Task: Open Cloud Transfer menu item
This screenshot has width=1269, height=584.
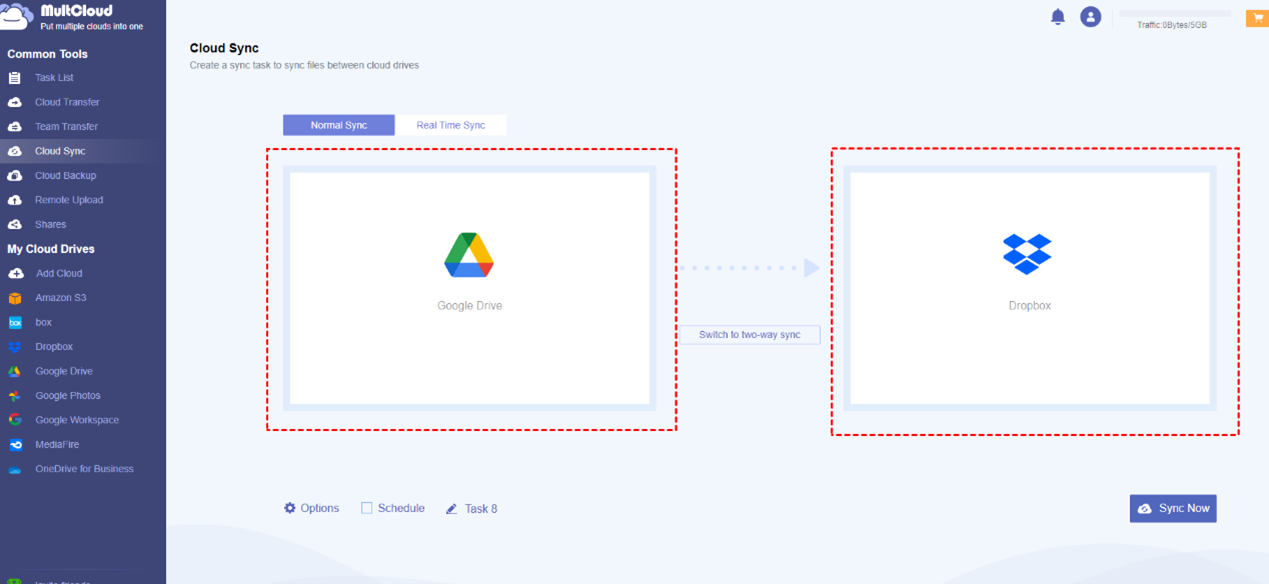Action: pyautogui.click(x=67, y=102)
